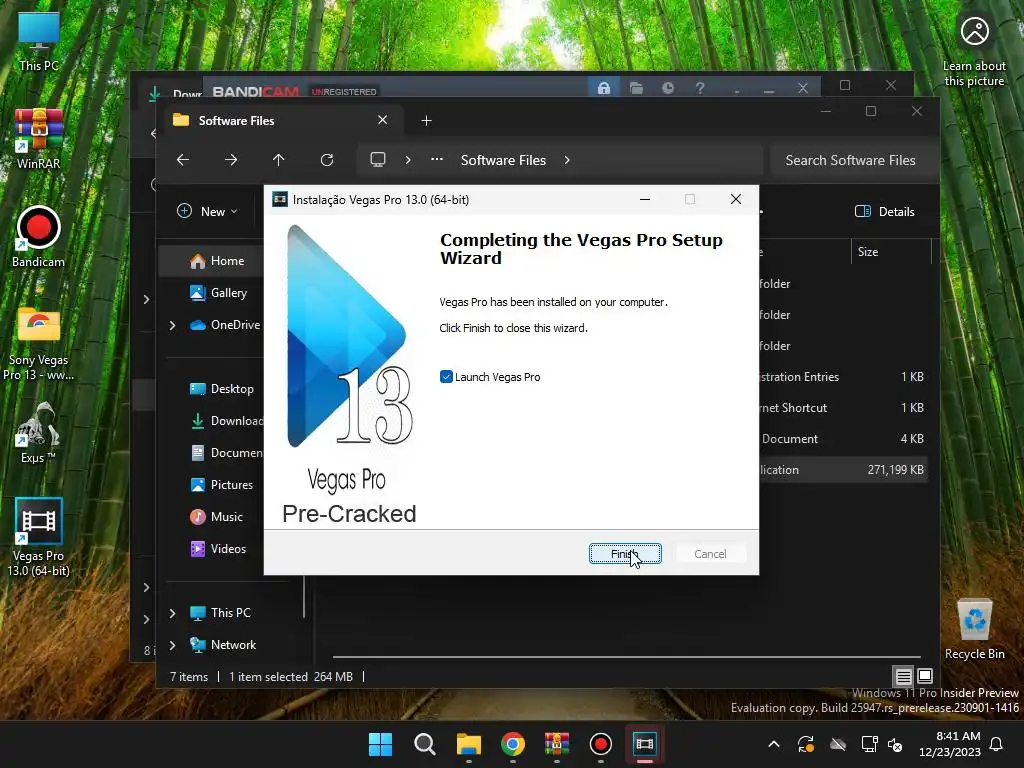Expand the Network tree node

[172, 645]
